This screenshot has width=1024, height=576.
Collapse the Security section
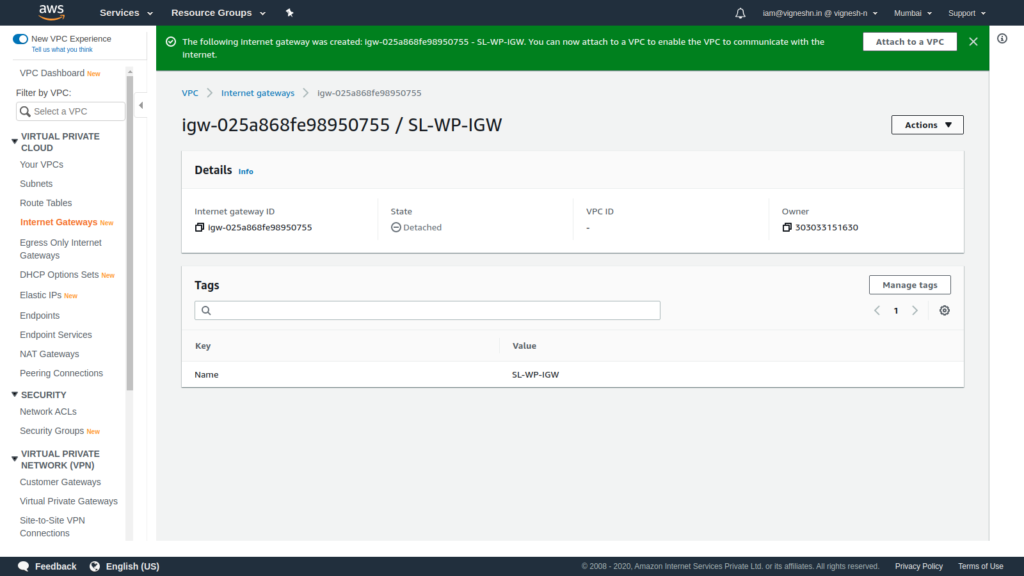click(14, 394)
